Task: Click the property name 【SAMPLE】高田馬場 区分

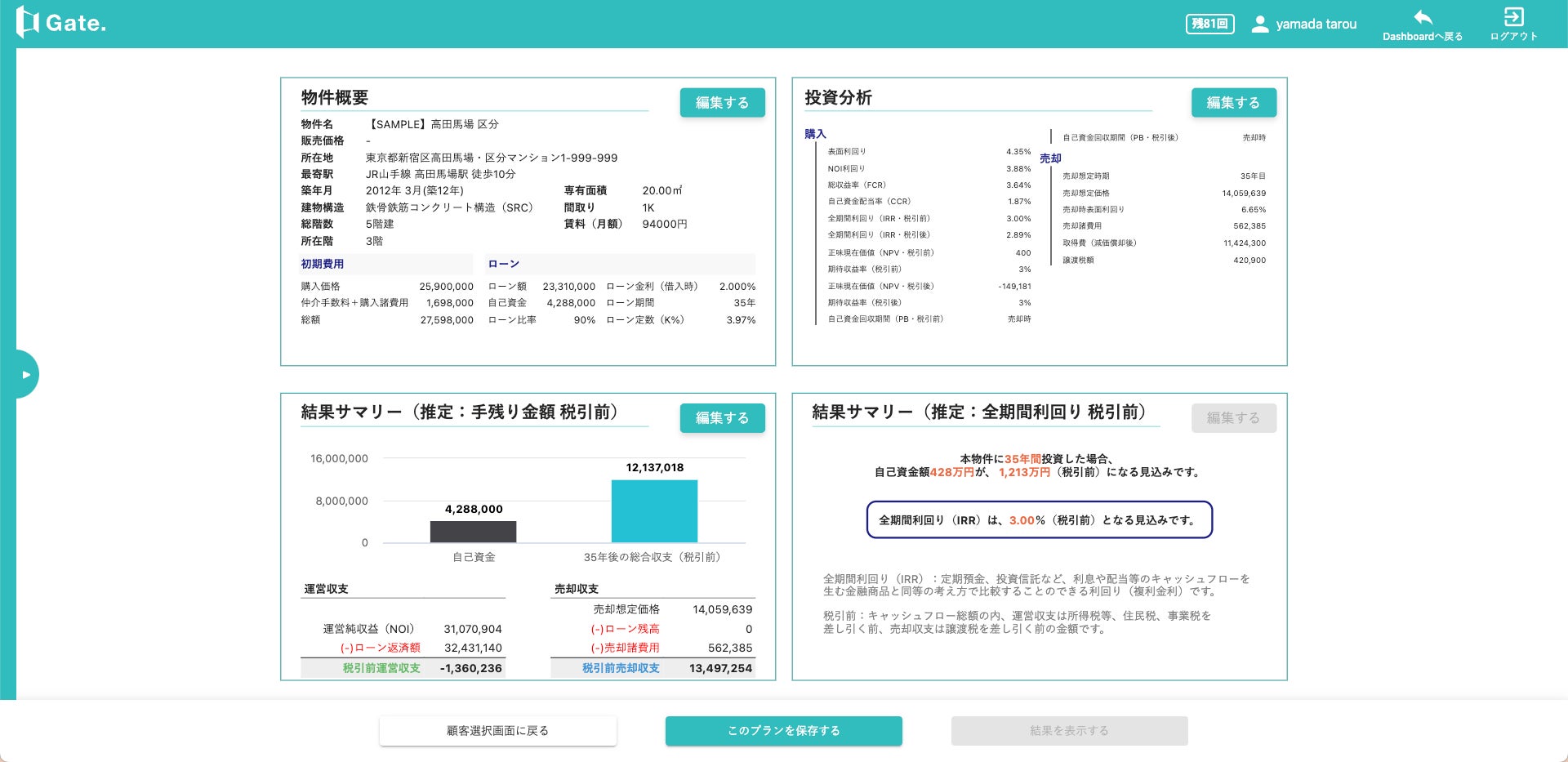Action: tap(432, 124)
